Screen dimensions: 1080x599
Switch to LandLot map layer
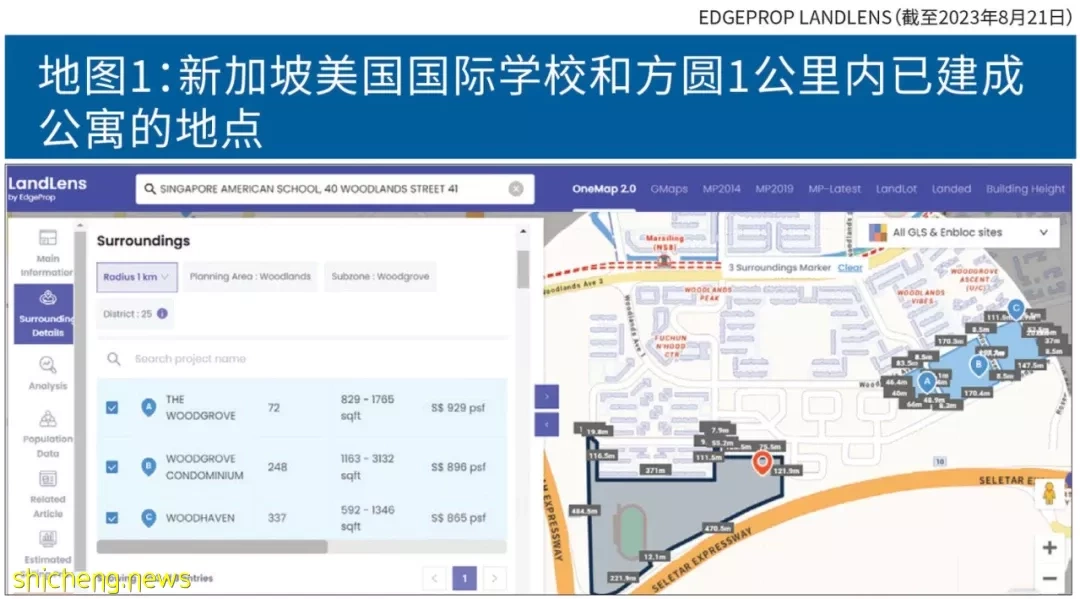tap(896, 189)
